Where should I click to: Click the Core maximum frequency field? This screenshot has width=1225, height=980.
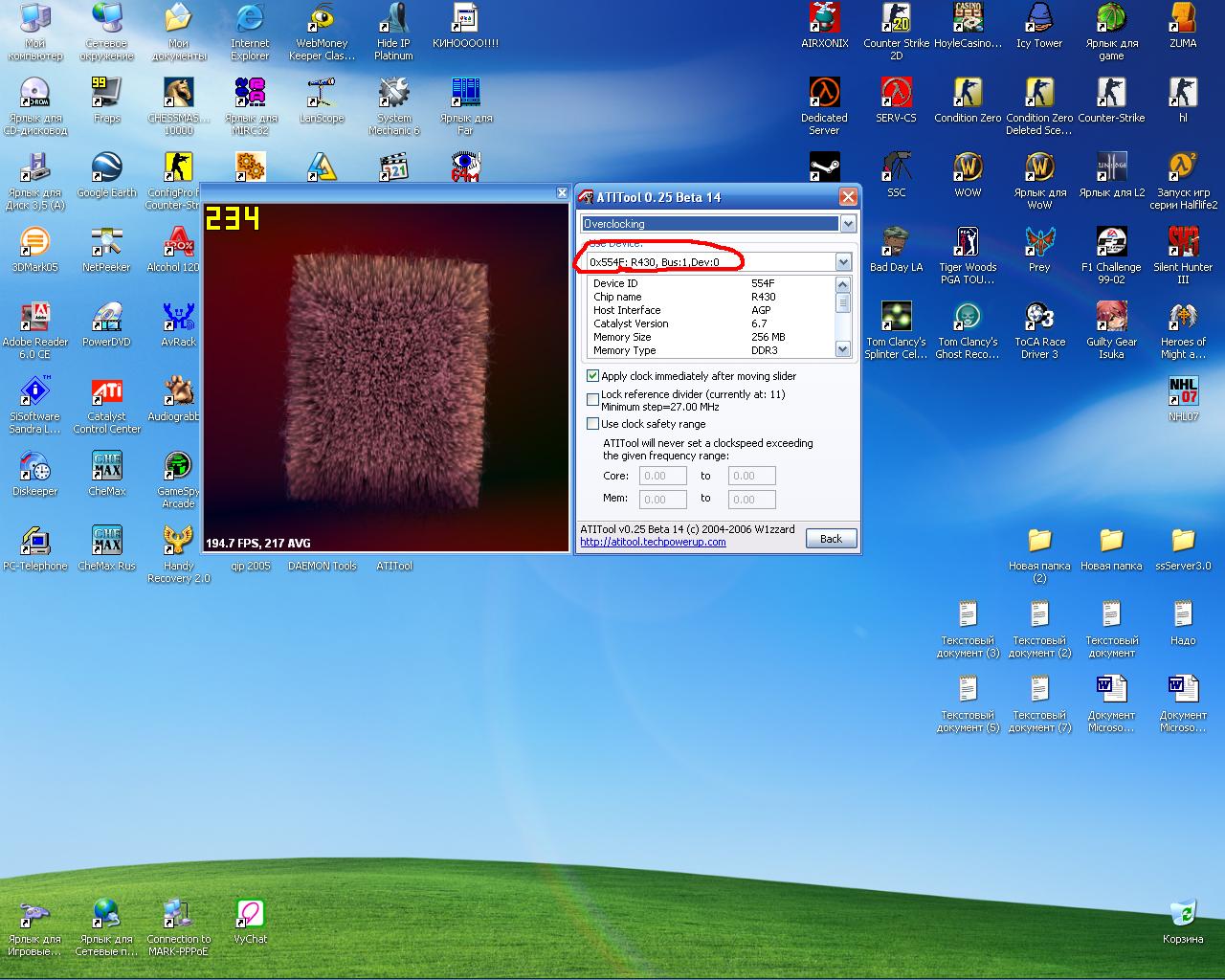(x=752, y=476)
